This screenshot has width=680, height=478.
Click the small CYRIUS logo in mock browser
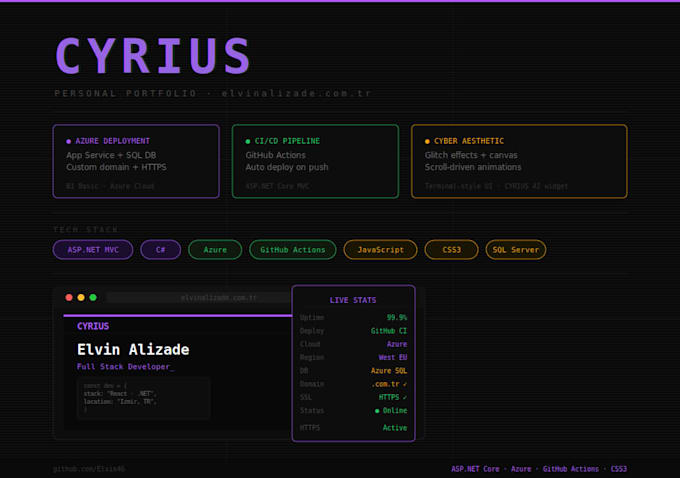click(x=93, y=326)
